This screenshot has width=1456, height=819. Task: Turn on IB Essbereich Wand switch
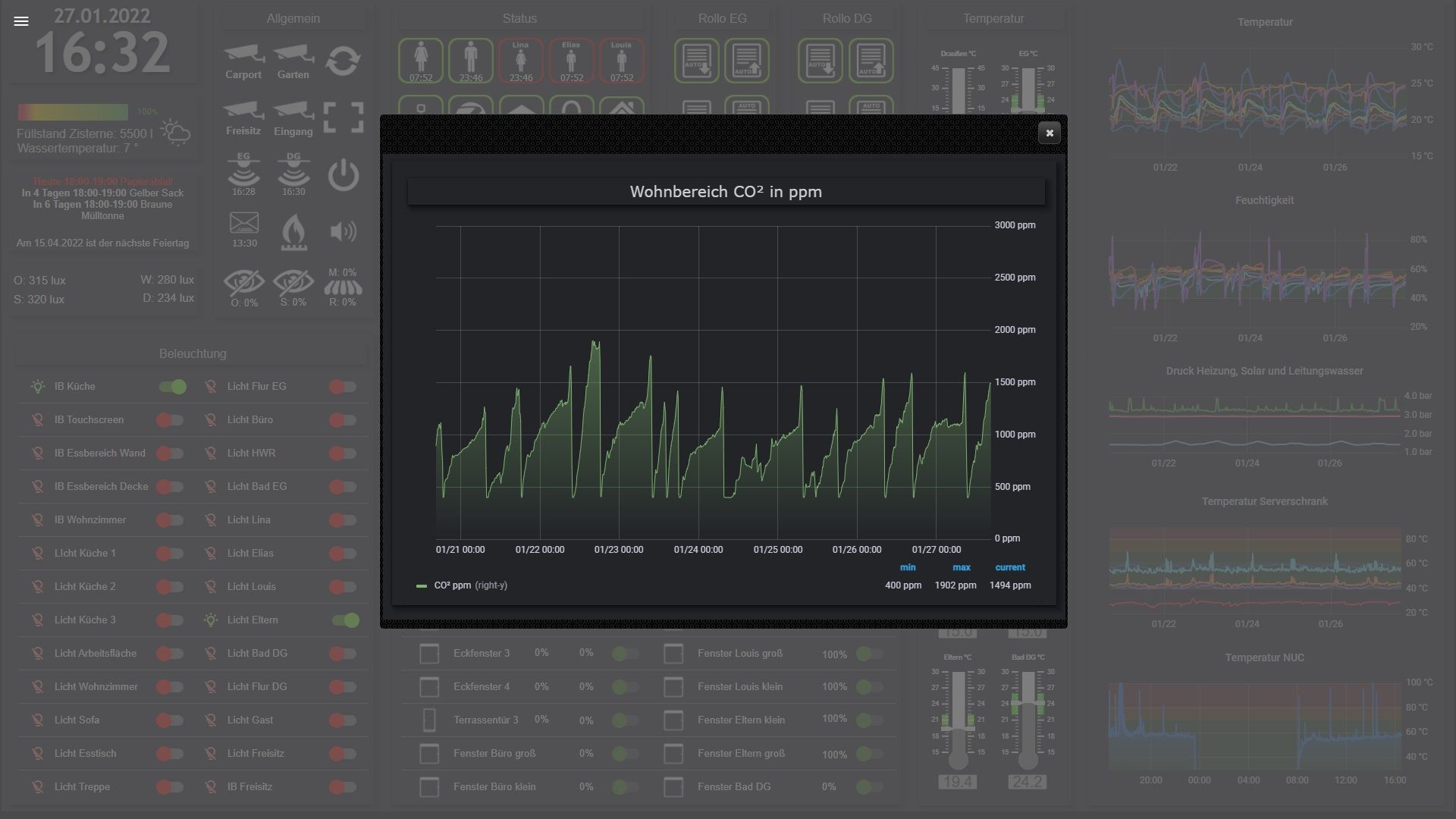[170, 453]
